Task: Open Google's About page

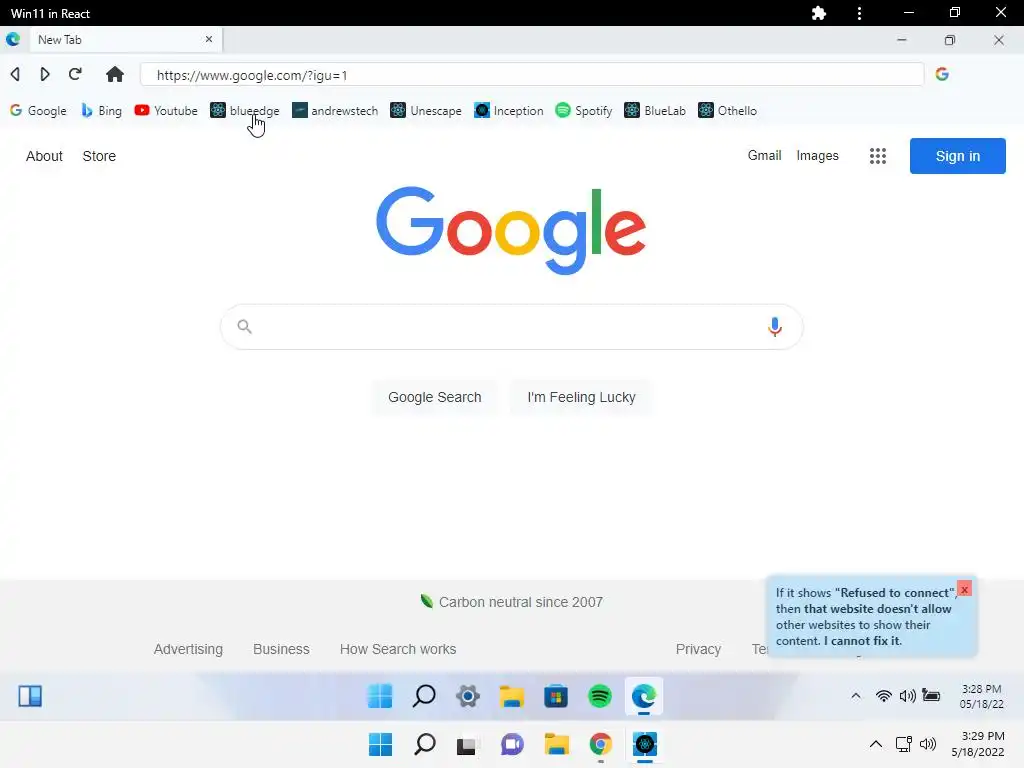Action: coord(44,156)
